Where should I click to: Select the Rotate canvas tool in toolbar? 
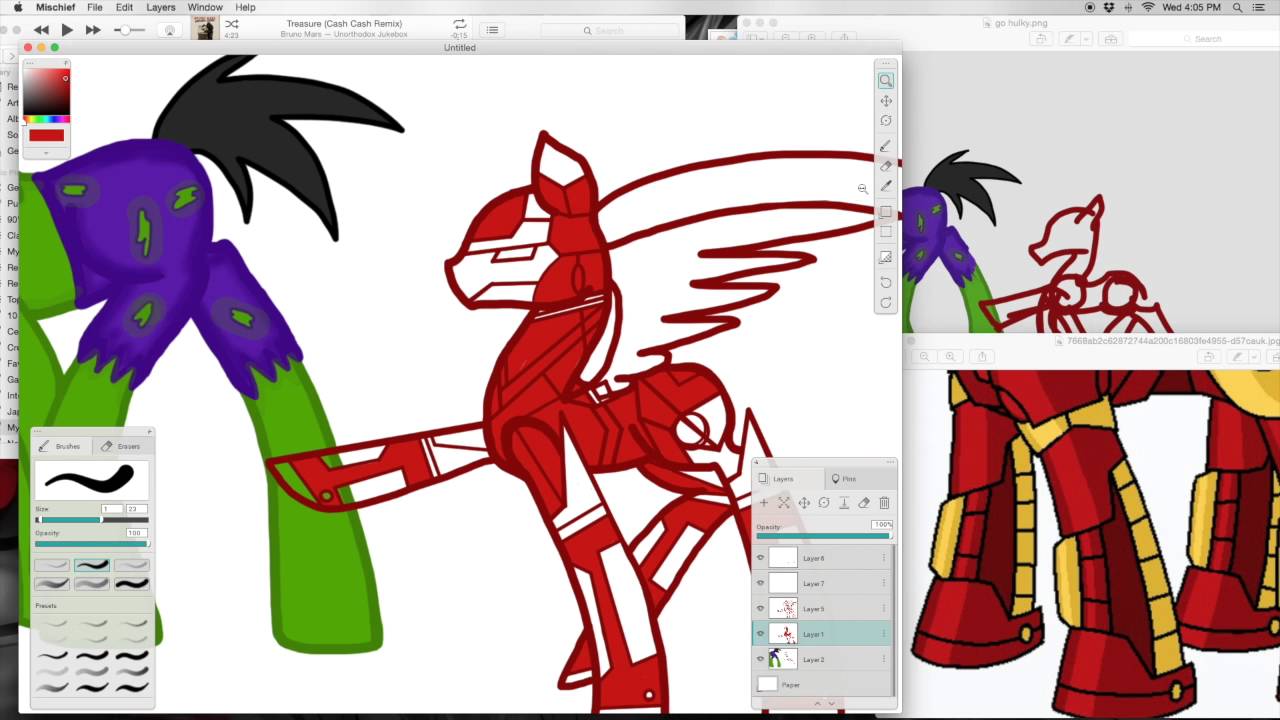coord(886,121)
